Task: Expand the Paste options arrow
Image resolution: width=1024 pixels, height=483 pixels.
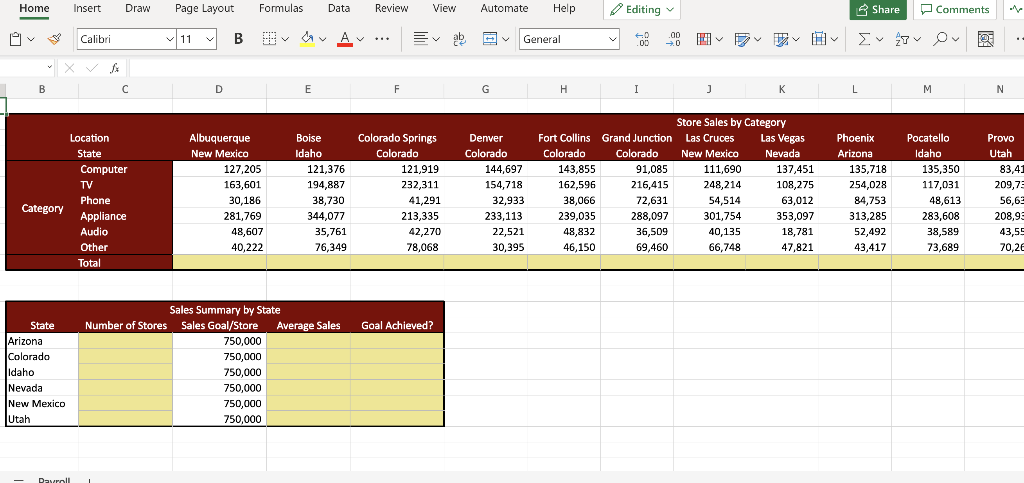Action: [31, 39]
